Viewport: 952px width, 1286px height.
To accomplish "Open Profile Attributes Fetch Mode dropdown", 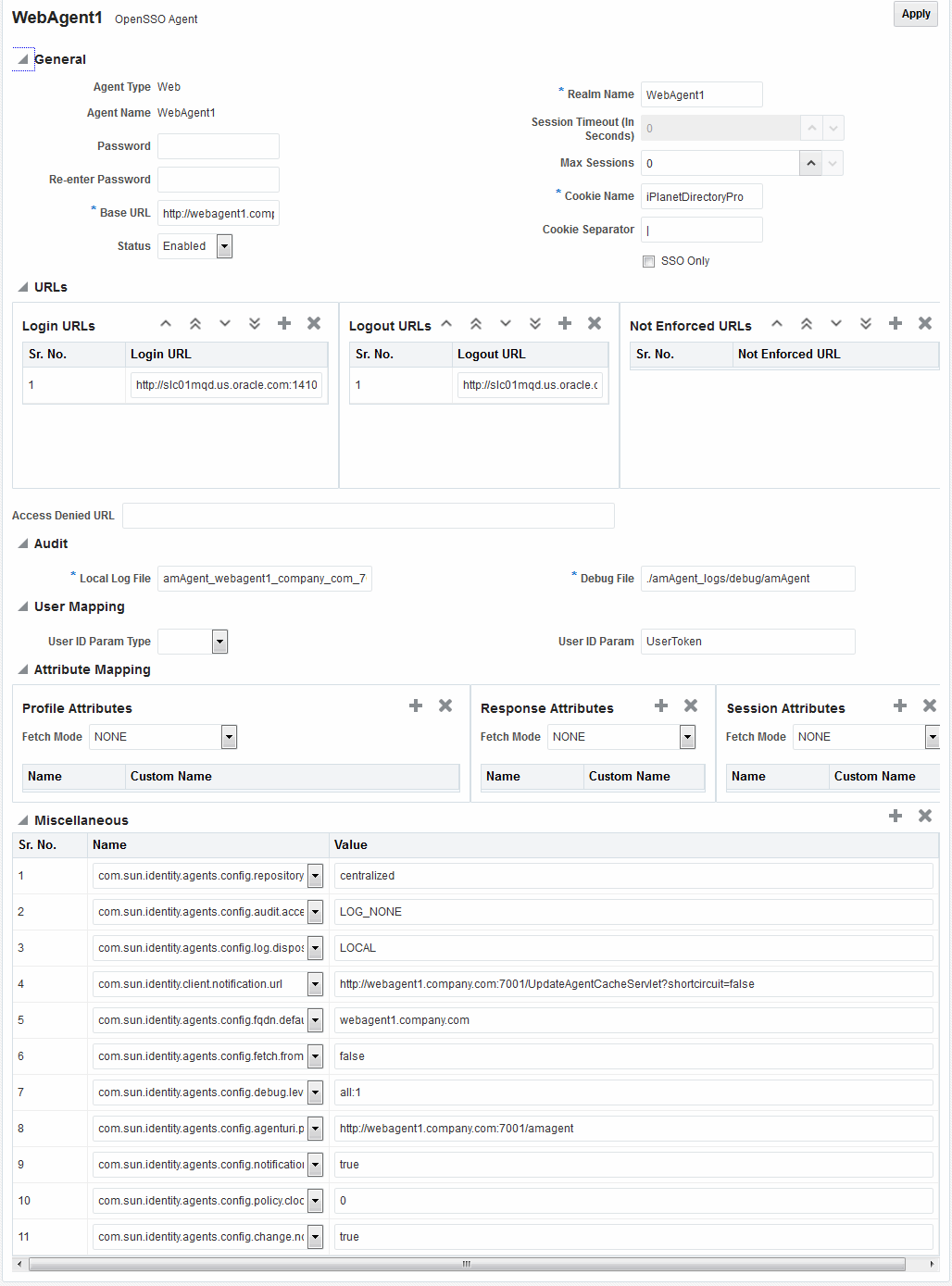I will (229, 737).
